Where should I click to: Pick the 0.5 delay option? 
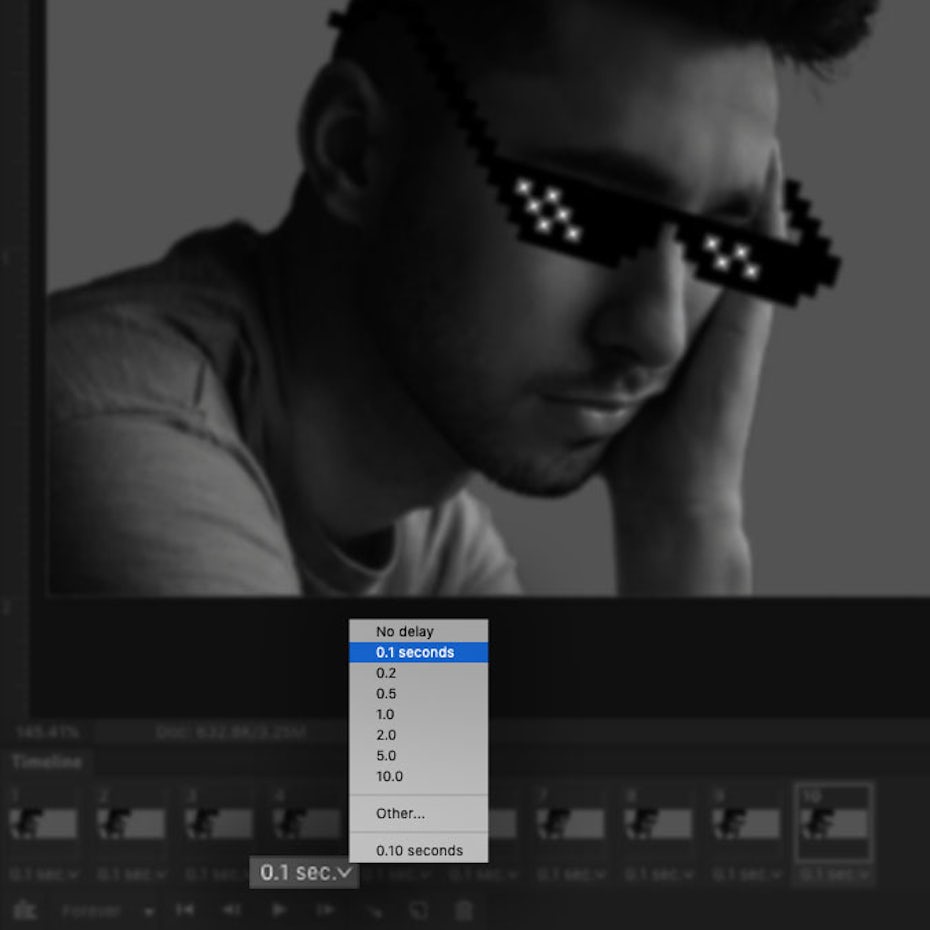(386, 694)
